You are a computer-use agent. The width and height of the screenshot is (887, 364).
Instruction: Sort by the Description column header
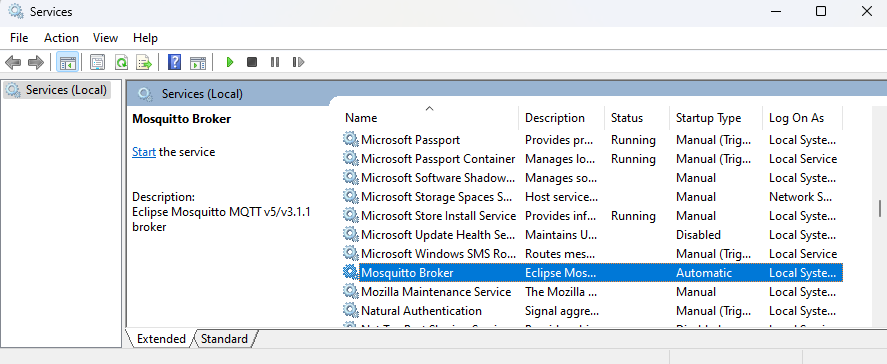pos(561,118)
